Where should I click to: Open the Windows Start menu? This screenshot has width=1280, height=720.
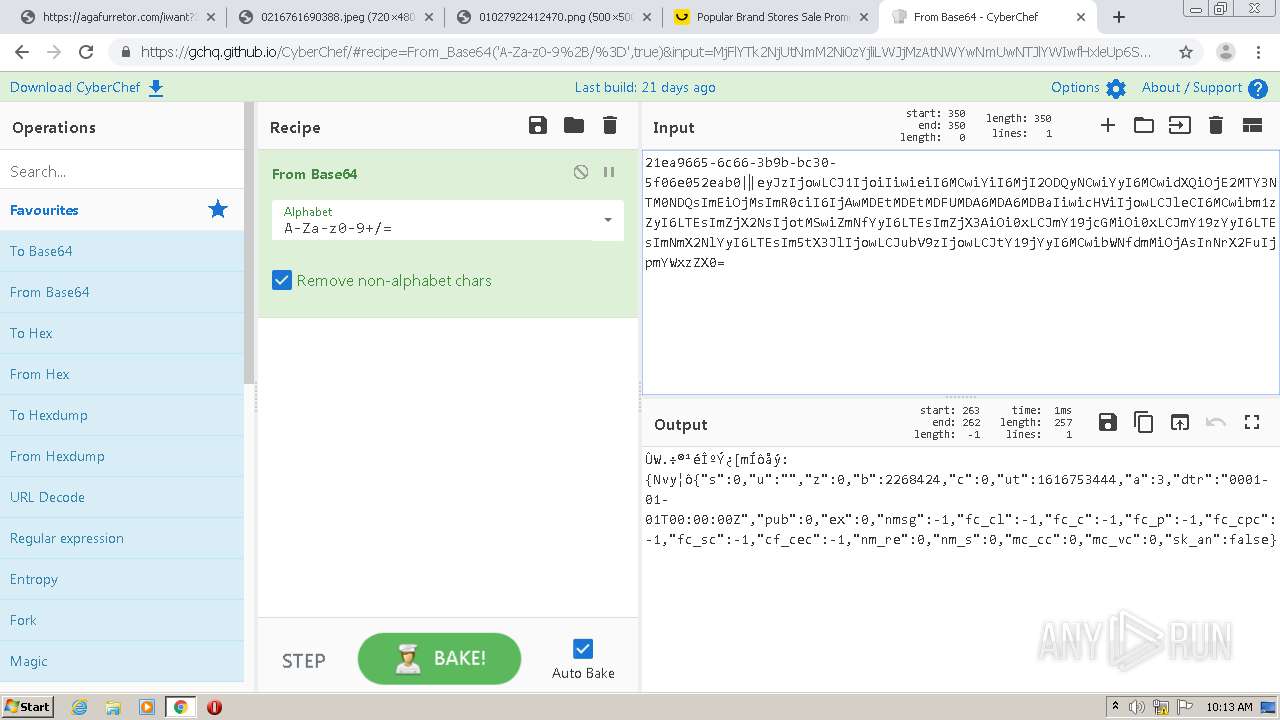click(x=27, y=707)
